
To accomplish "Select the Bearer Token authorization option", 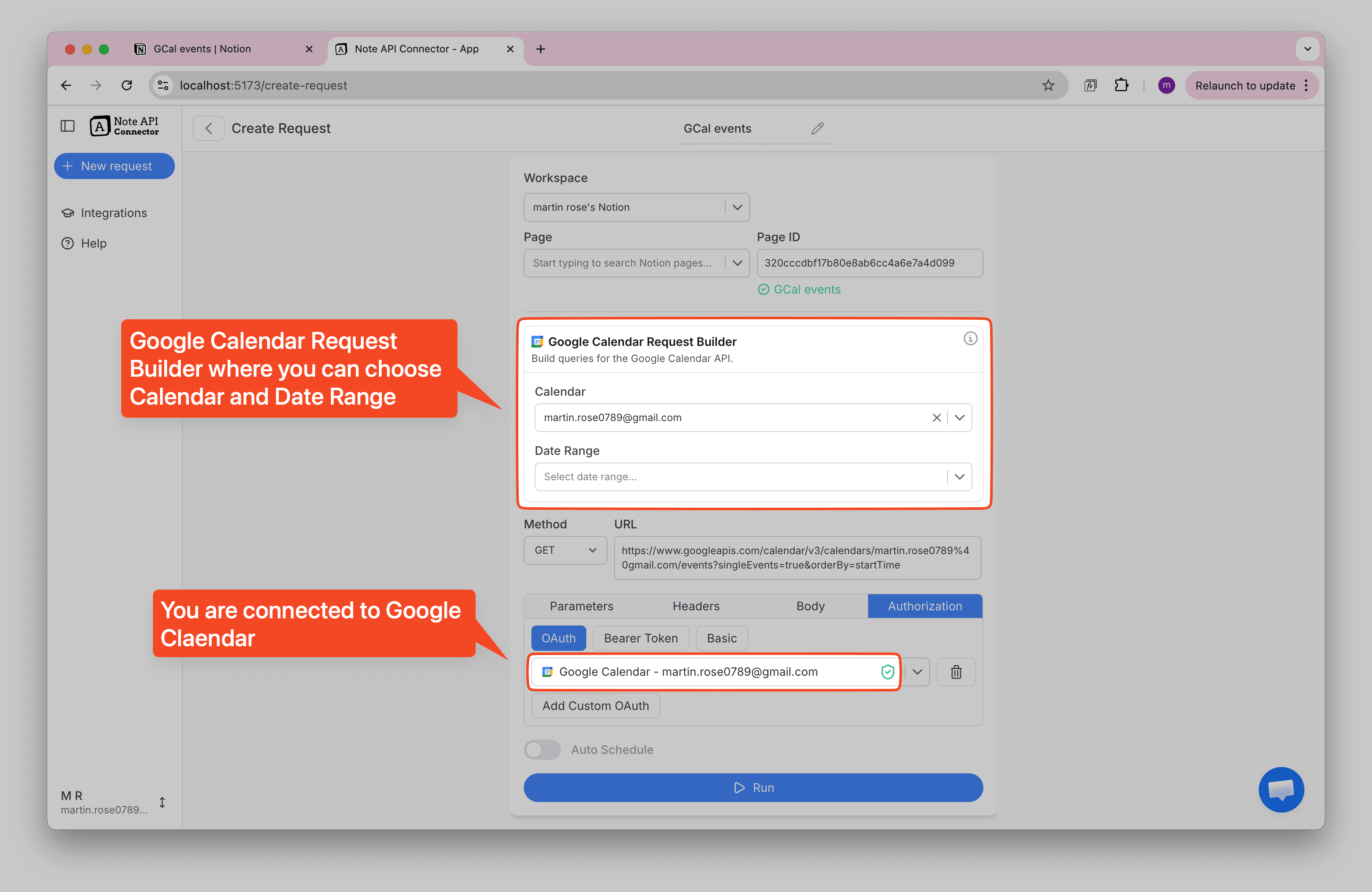I will (640, 638).
